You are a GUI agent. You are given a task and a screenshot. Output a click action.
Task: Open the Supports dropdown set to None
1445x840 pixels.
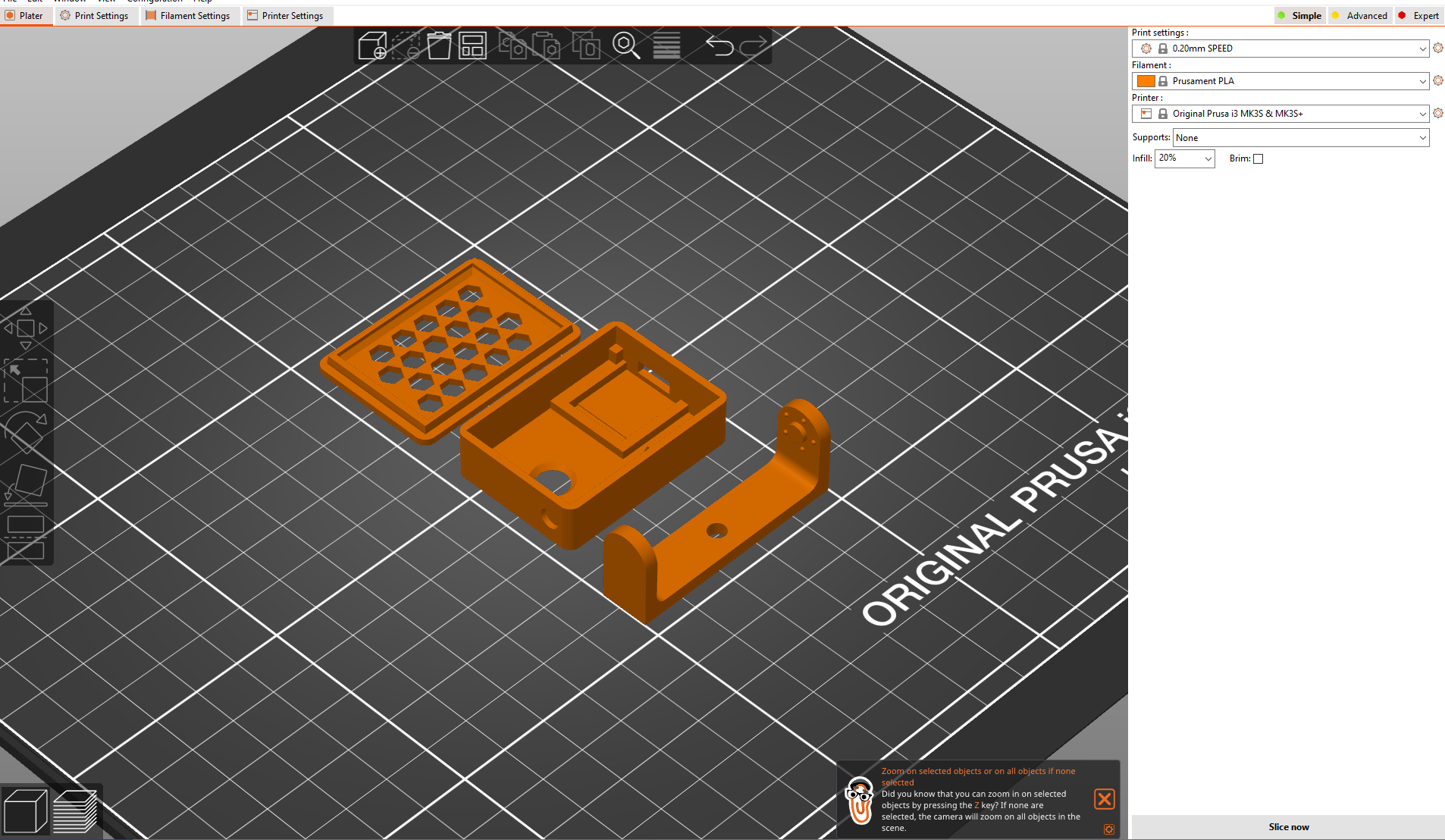[x=1300, y=137]
